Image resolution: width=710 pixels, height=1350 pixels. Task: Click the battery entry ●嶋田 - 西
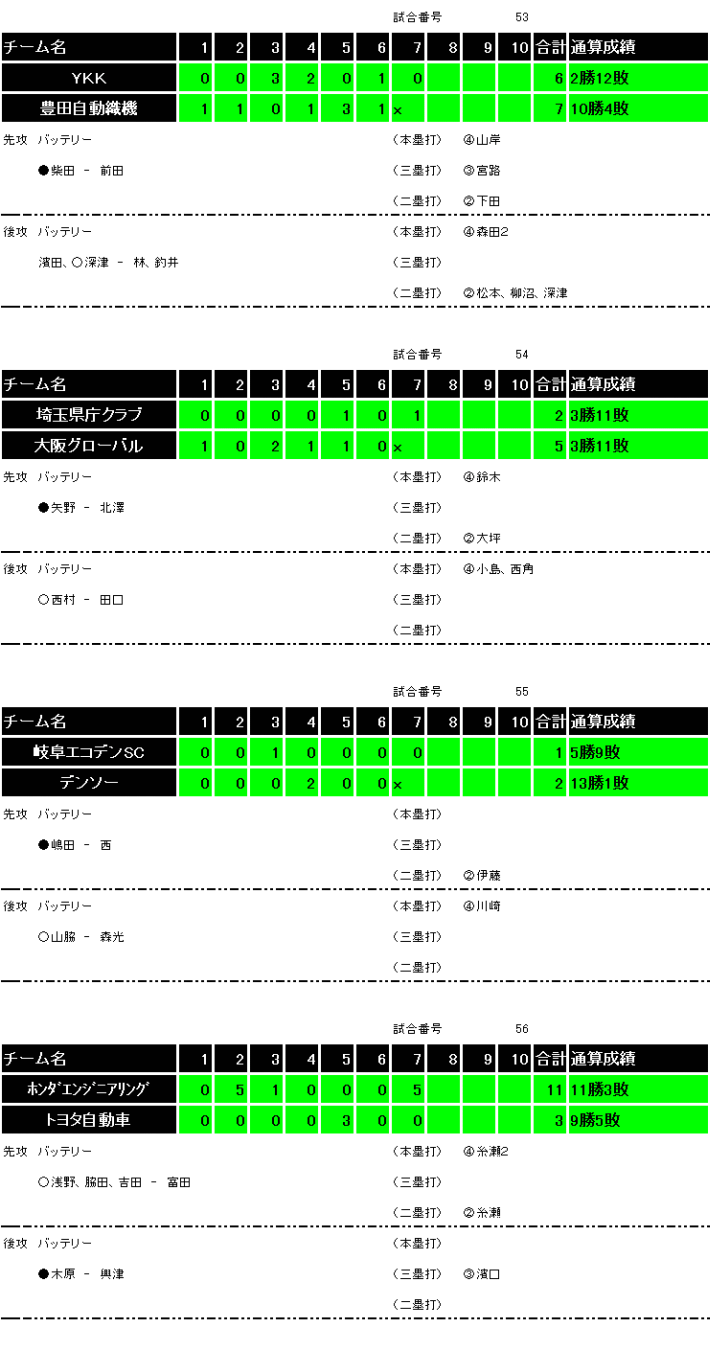click(x=75, y=845)
